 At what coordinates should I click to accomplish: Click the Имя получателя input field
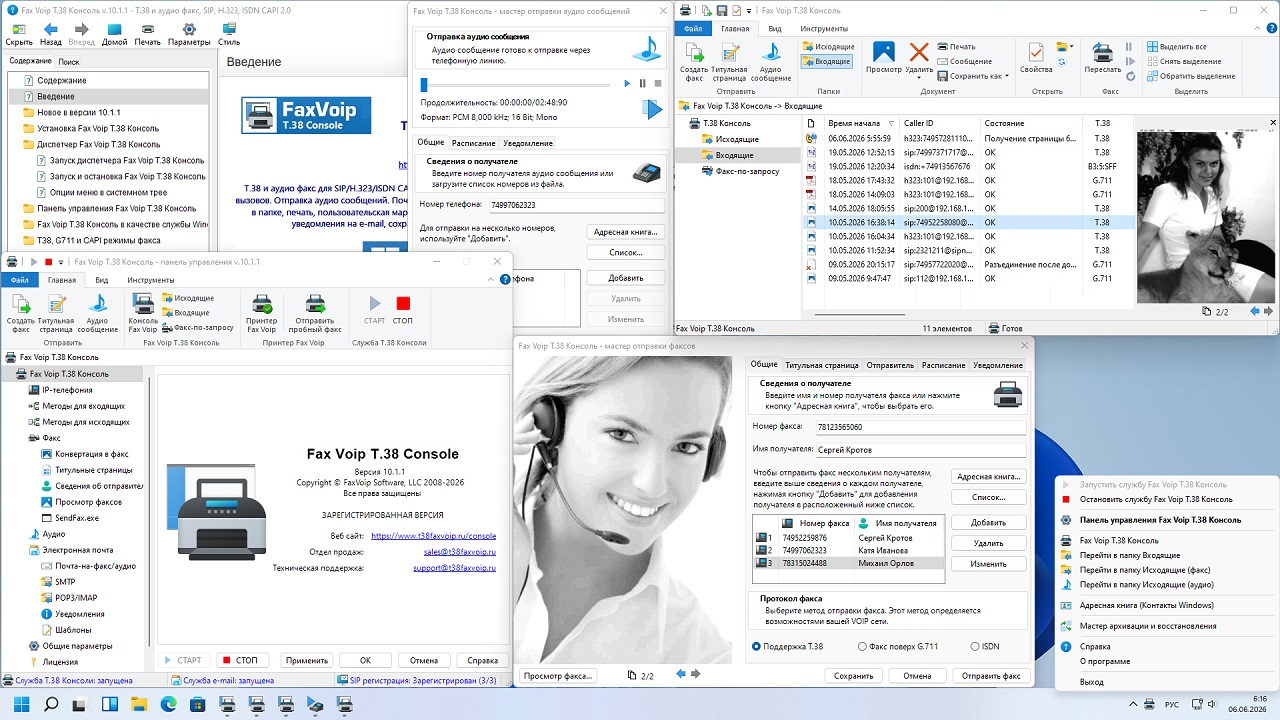[x=921, y=450]
